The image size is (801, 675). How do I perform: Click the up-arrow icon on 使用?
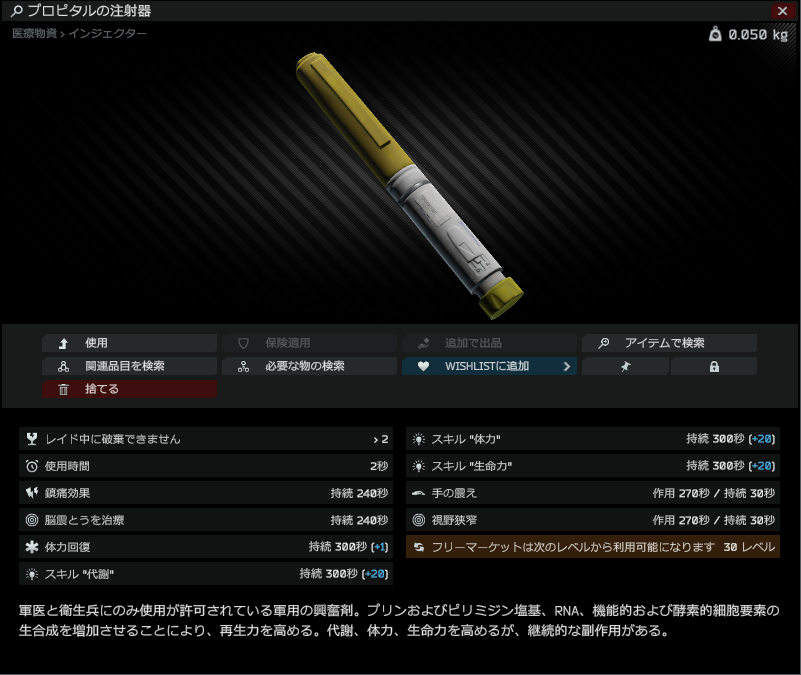[63, 343]
